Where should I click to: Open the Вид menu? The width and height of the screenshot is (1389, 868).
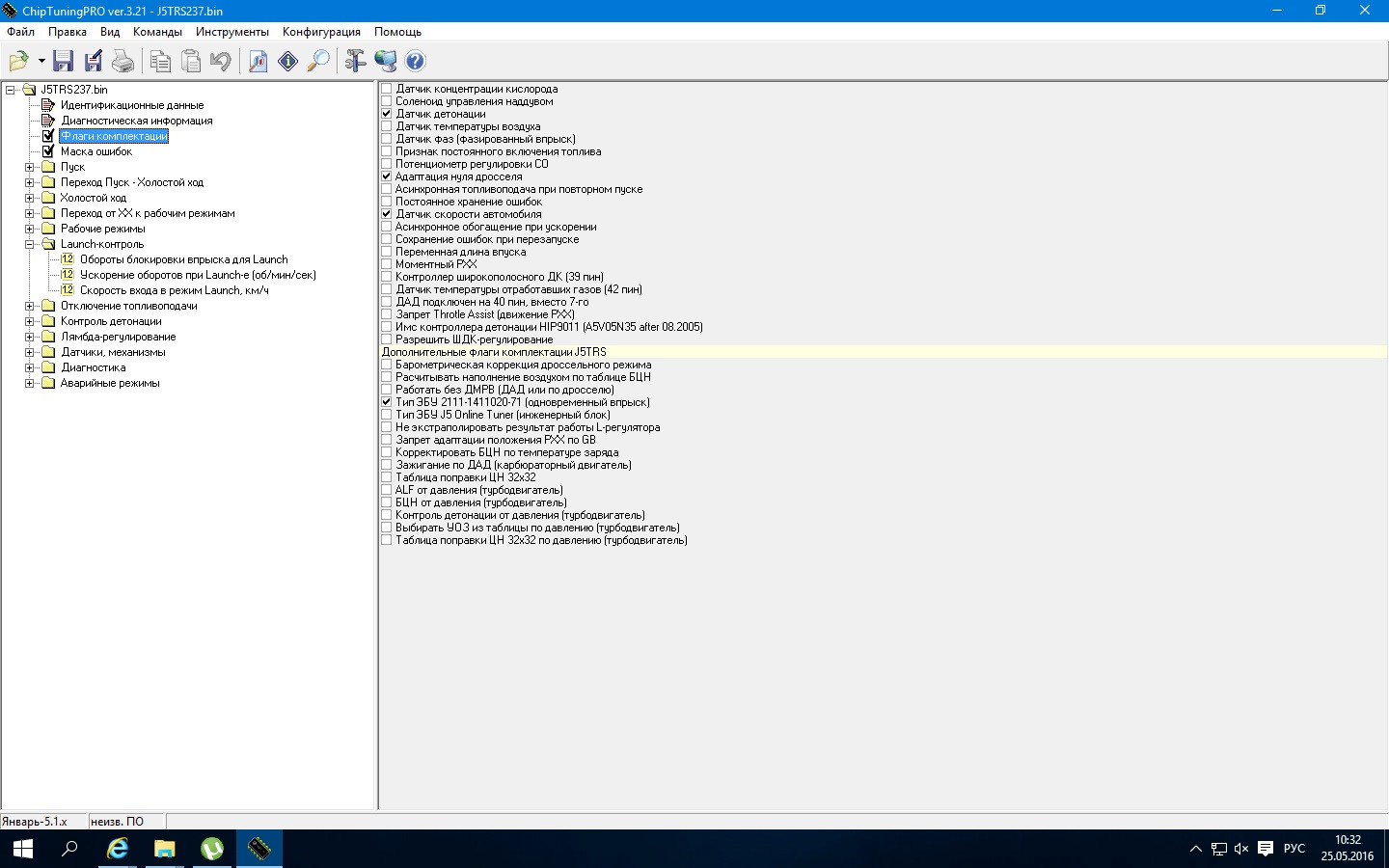tap(110, 32)
